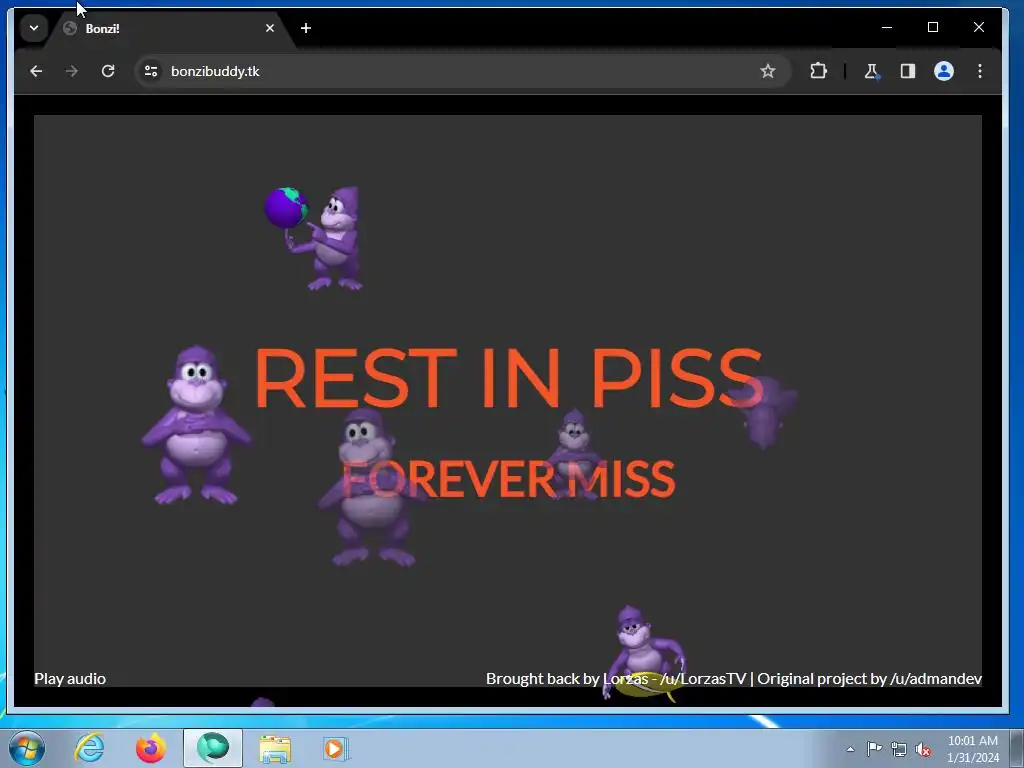The width and height of the screenshot is (1024, 768).
Task: Open a new tab with plus button
Action: coord(306,28)
